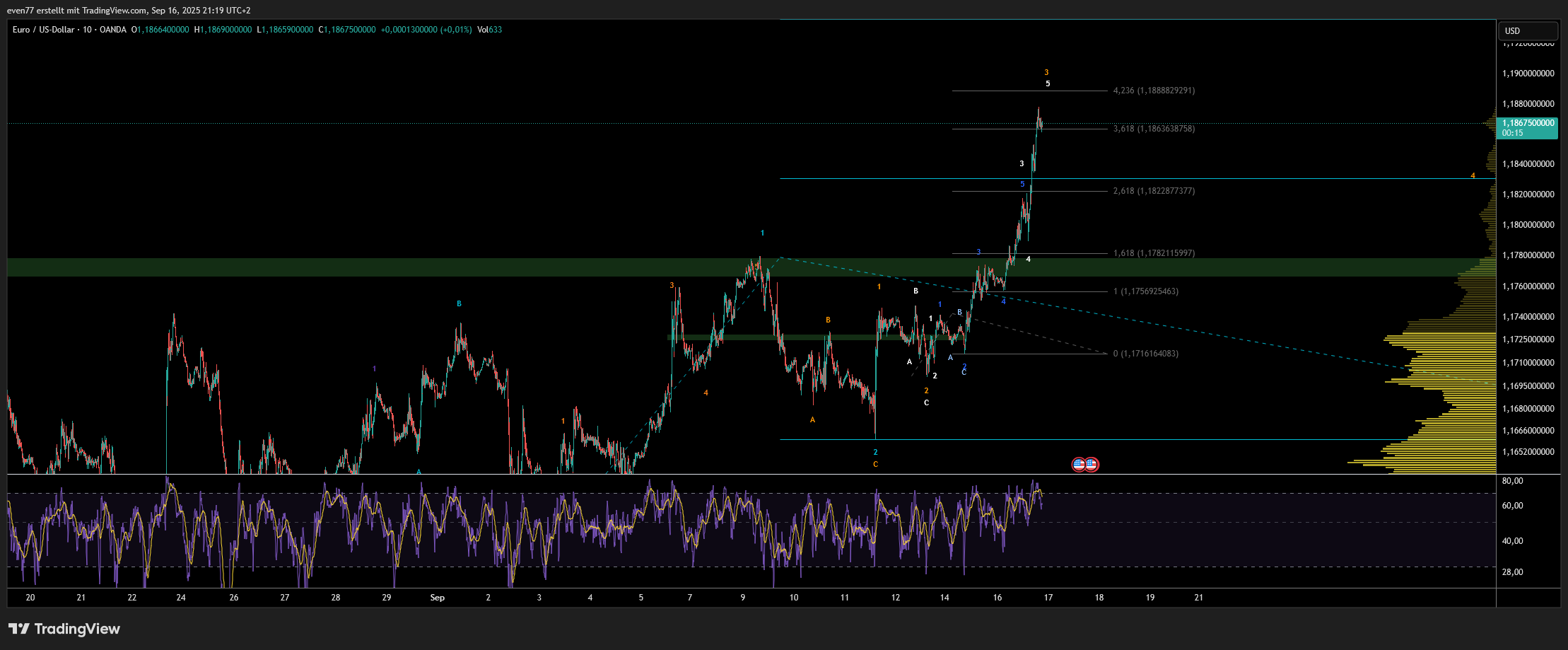This screenshot has height=650, width=1568.
Task: Click the Vol 633 volume readout
Action: point(489,30)
